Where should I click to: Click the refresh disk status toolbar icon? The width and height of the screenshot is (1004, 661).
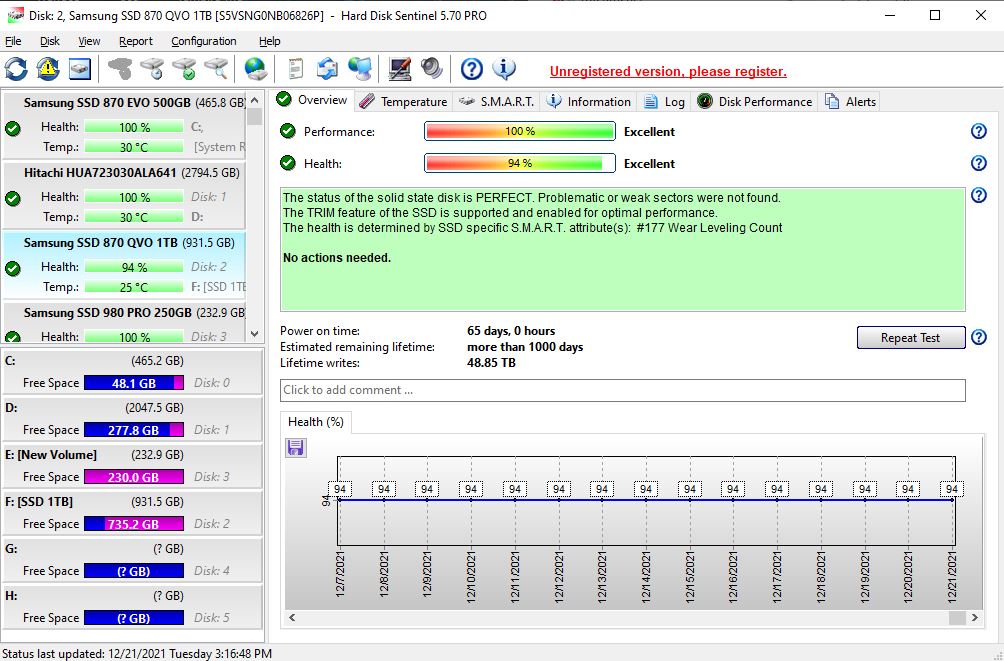click(x=16, y=69)
